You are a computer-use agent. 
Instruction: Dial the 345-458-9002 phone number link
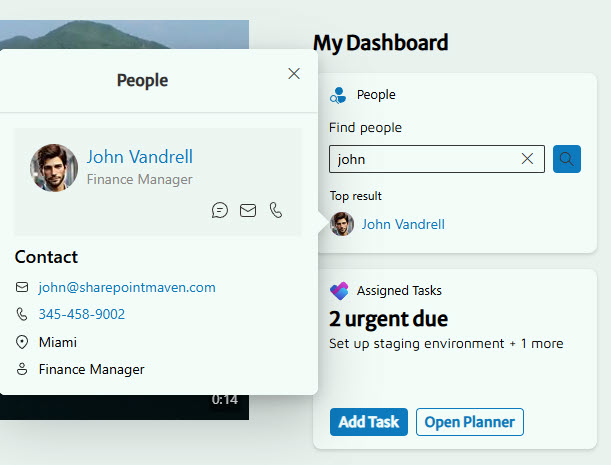pos(82,314)
